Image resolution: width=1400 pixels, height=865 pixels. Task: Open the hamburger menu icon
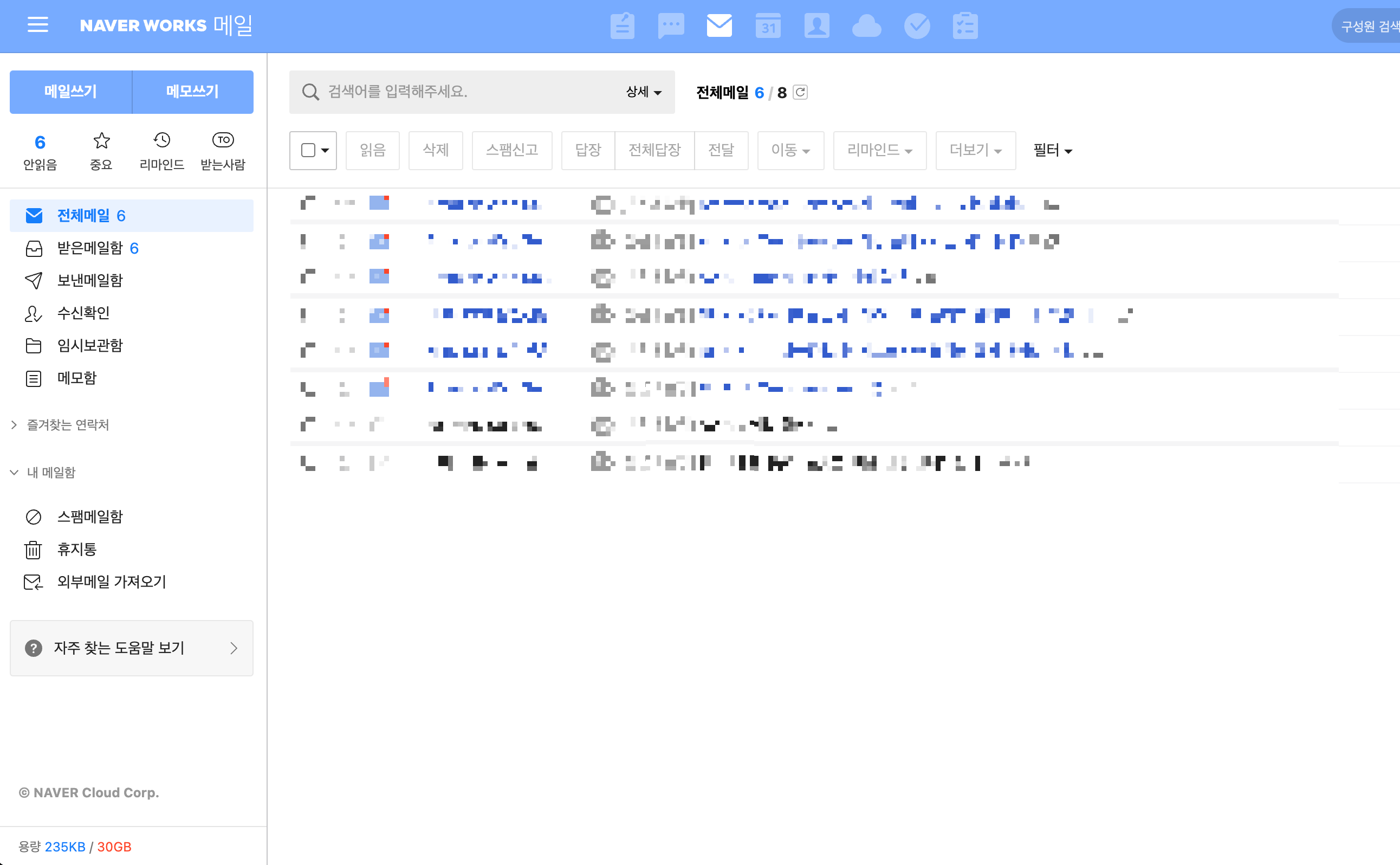click(38, 25)
